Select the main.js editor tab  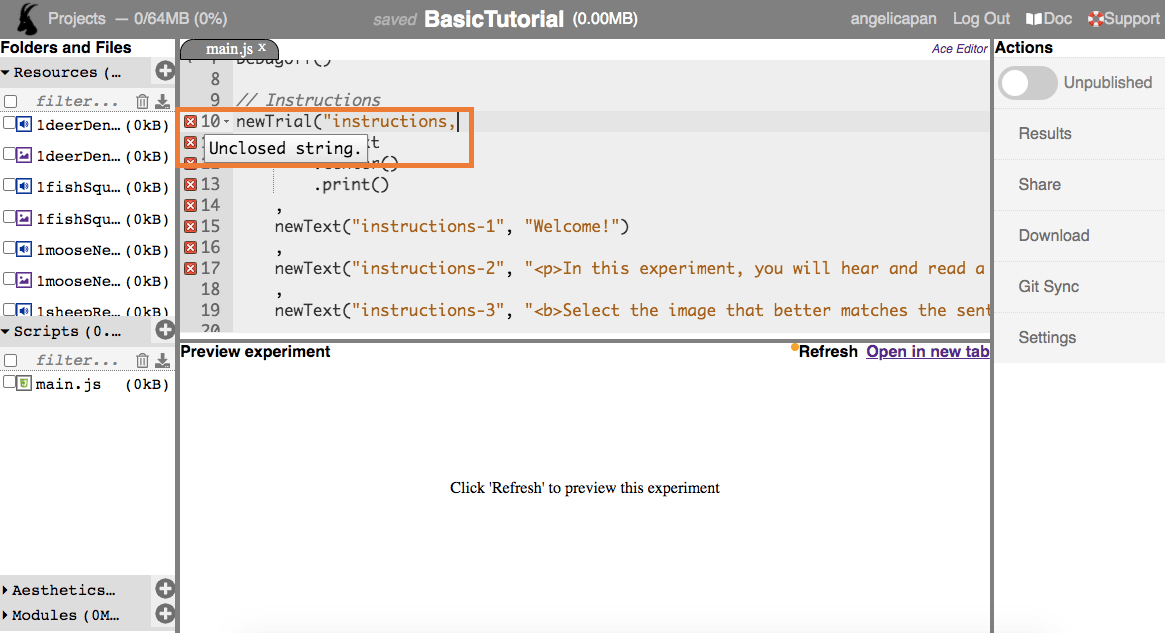[228, 47]
